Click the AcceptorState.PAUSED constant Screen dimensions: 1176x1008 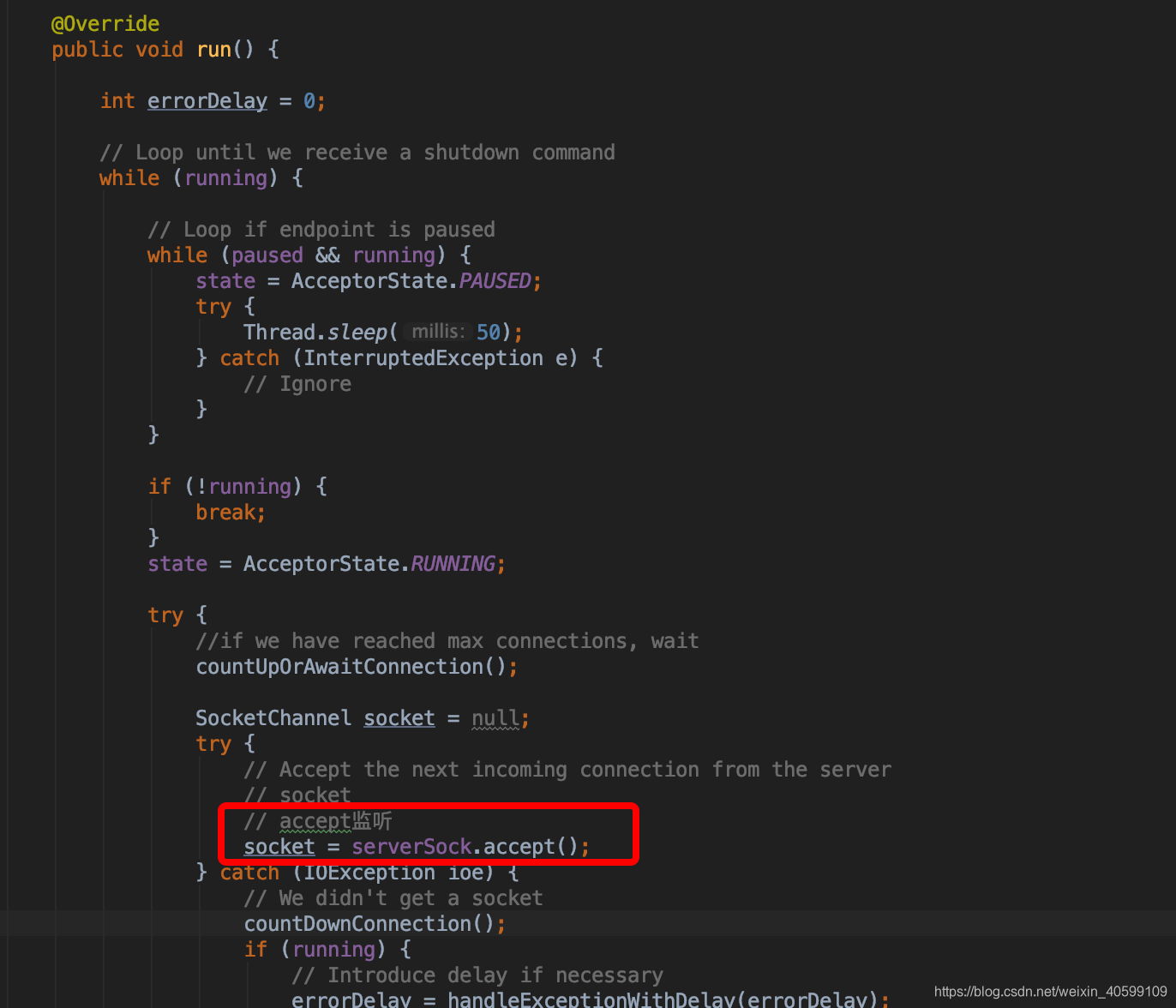(x=411, y=281)
